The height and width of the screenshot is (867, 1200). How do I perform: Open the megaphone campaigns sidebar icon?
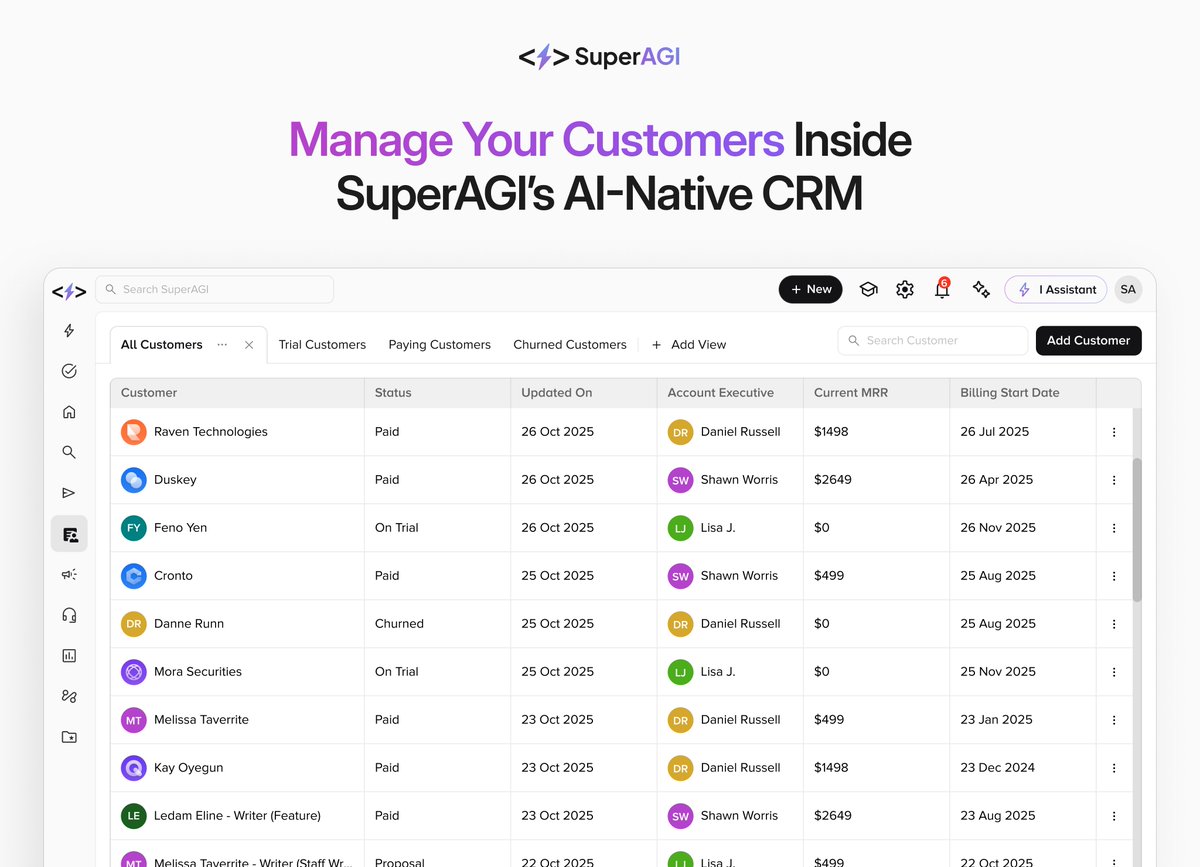tap(69, 574)
